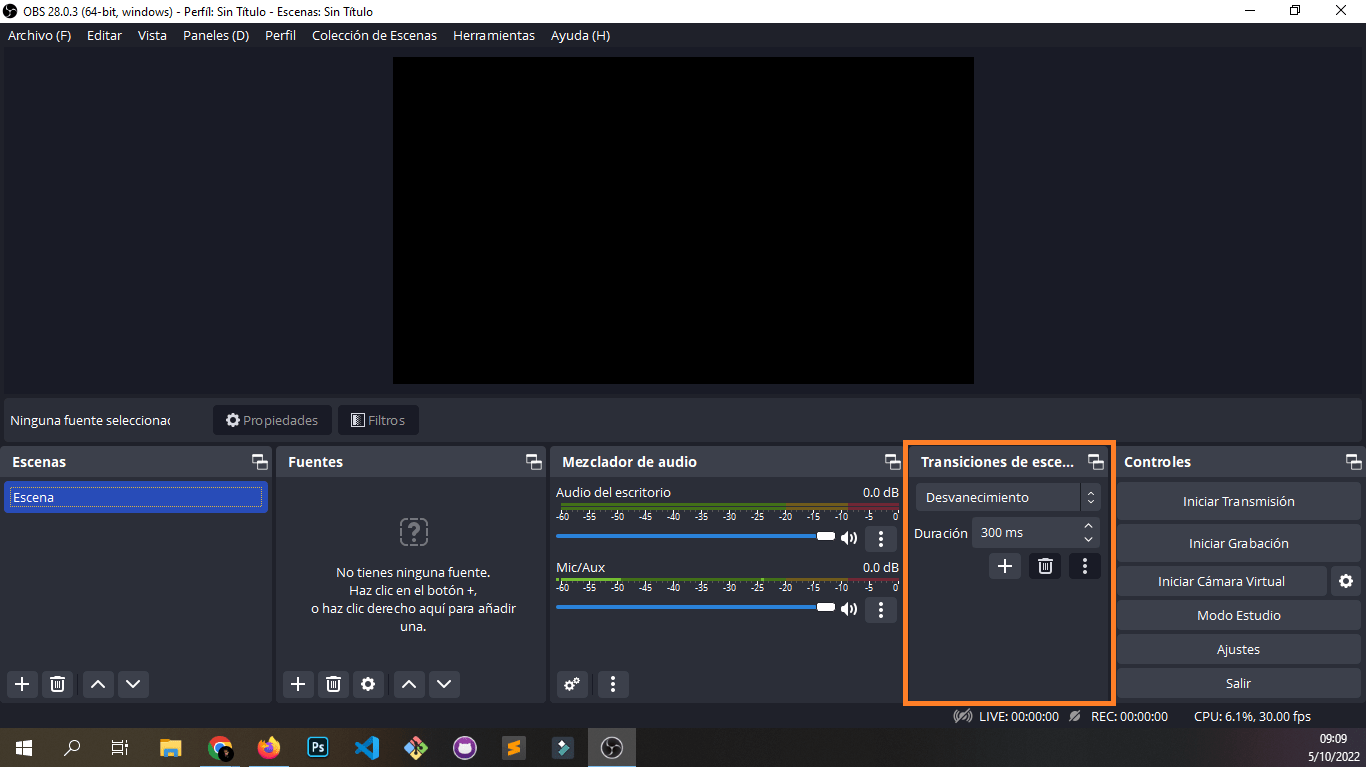Delete the selected scene using trash icon

57,684
